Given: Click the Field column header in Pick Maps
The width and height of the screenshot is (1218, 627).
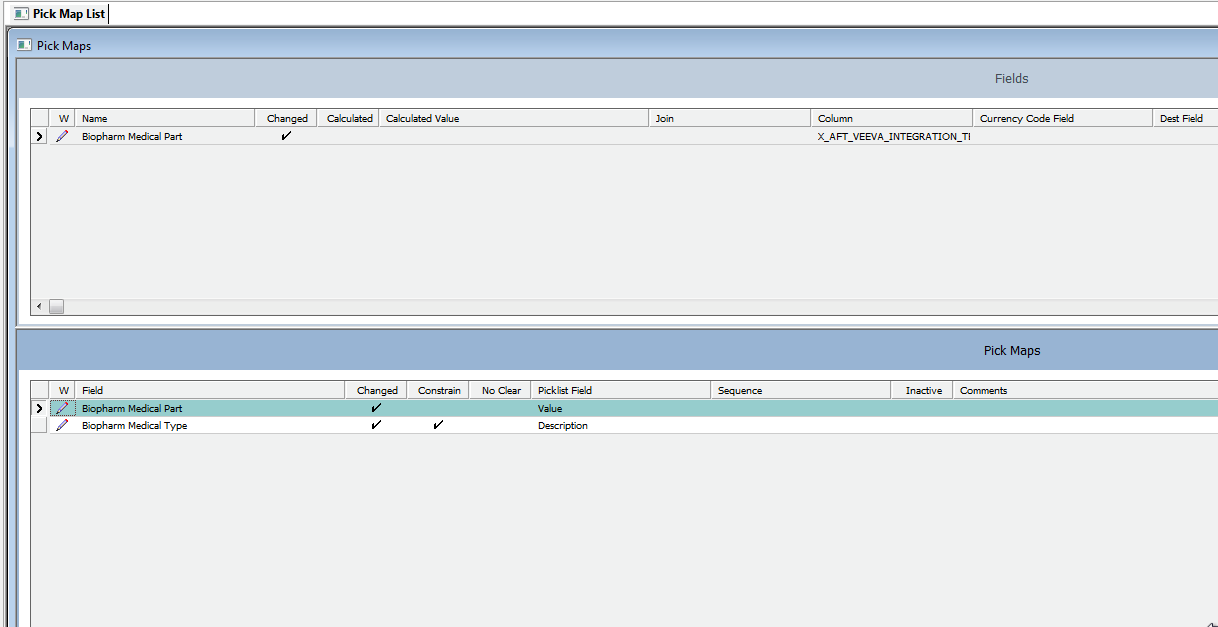Looking at the screenshot, I should click(210, 390).
